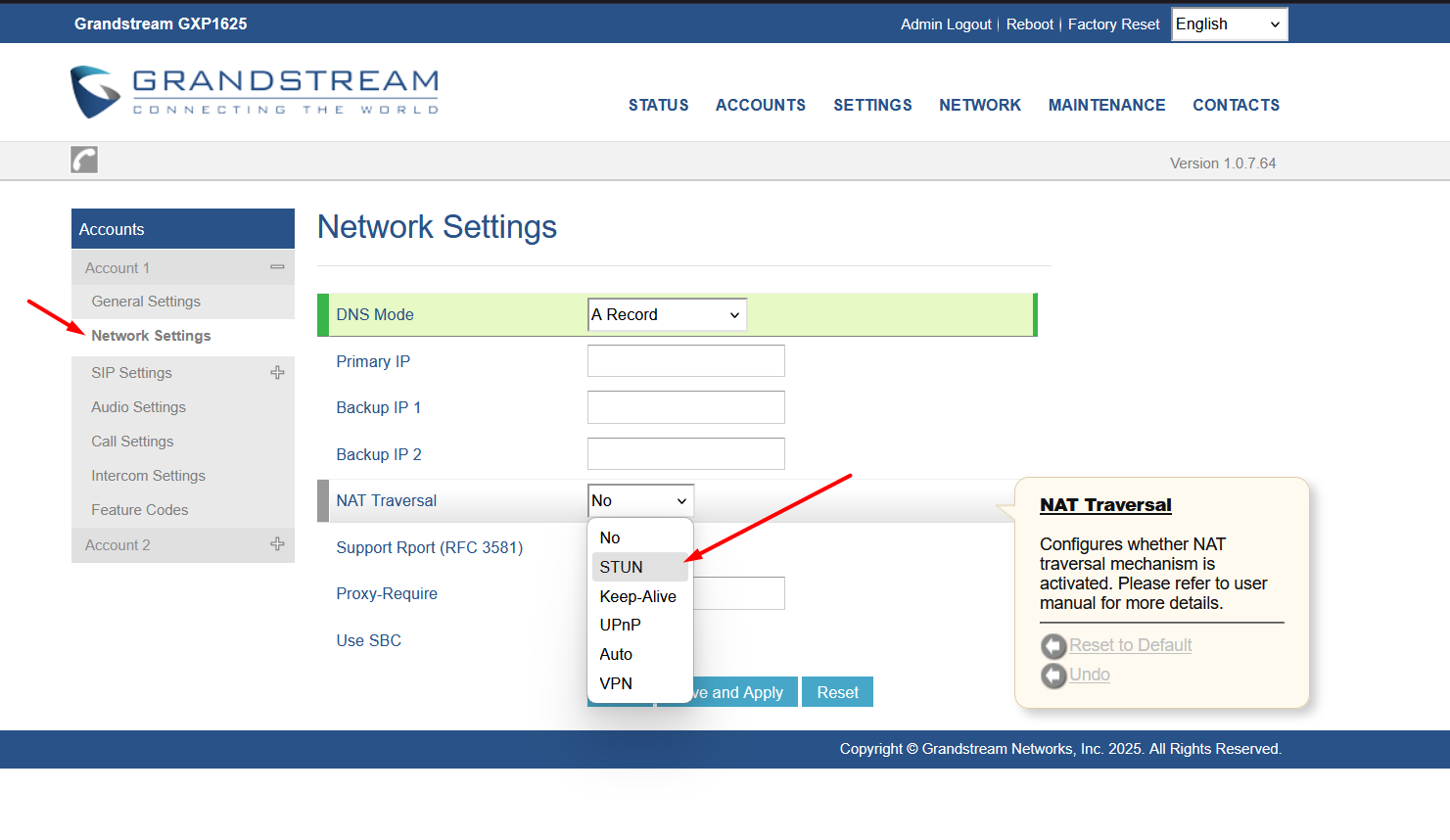Click the Grandstream GXP1625 title
The image size is (1450, 840).
(x=161, y=23)
